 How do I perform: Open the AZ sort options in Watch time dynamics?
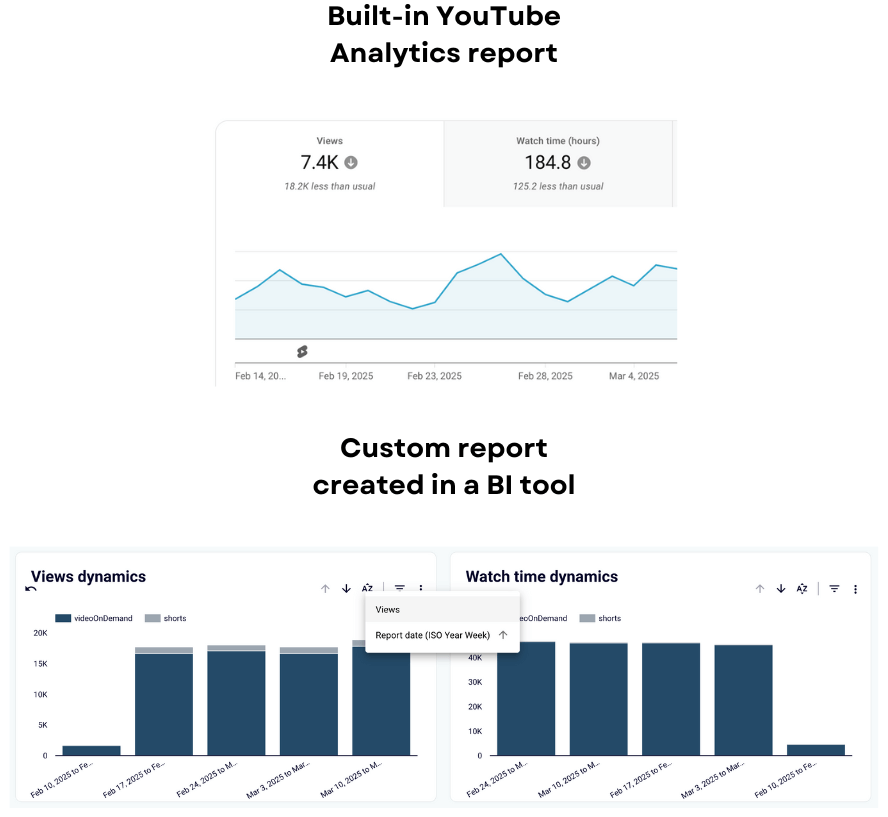click(x=802, y=589)
